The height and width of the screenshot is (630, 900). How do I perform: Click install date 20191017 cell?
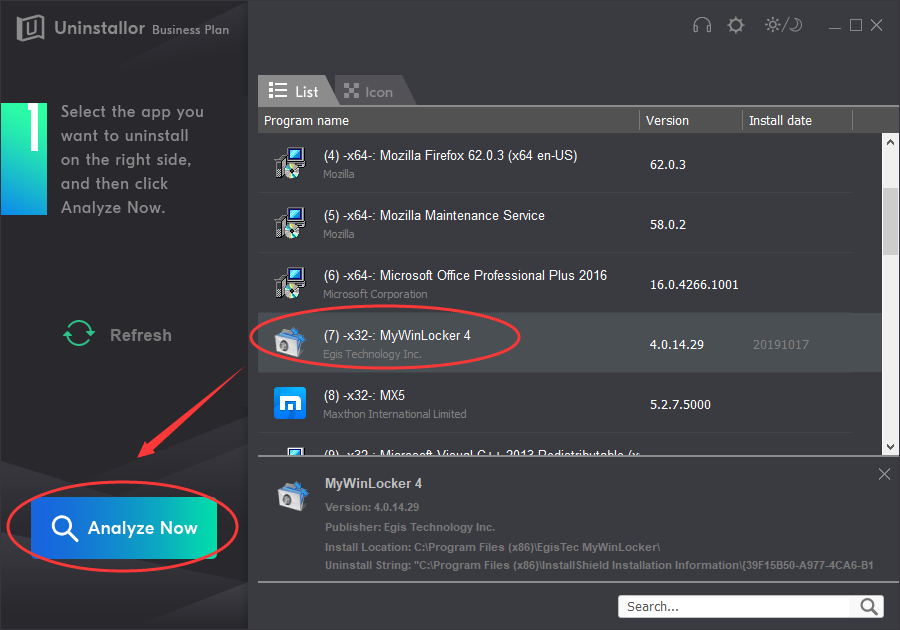tap(781, 345)
